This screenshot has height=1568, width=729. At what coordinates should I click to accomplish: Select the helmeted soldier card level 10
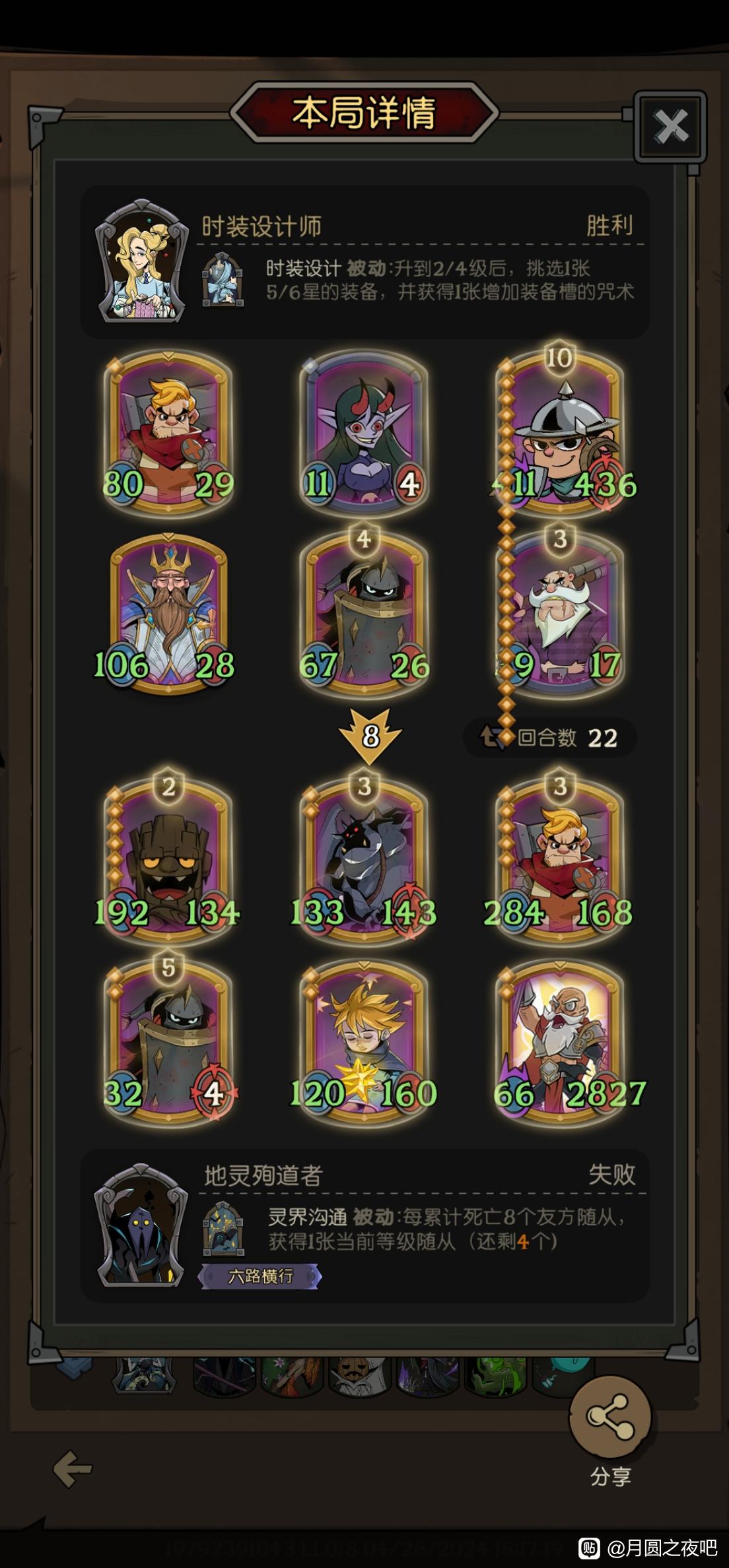click(x=561, y=429)
